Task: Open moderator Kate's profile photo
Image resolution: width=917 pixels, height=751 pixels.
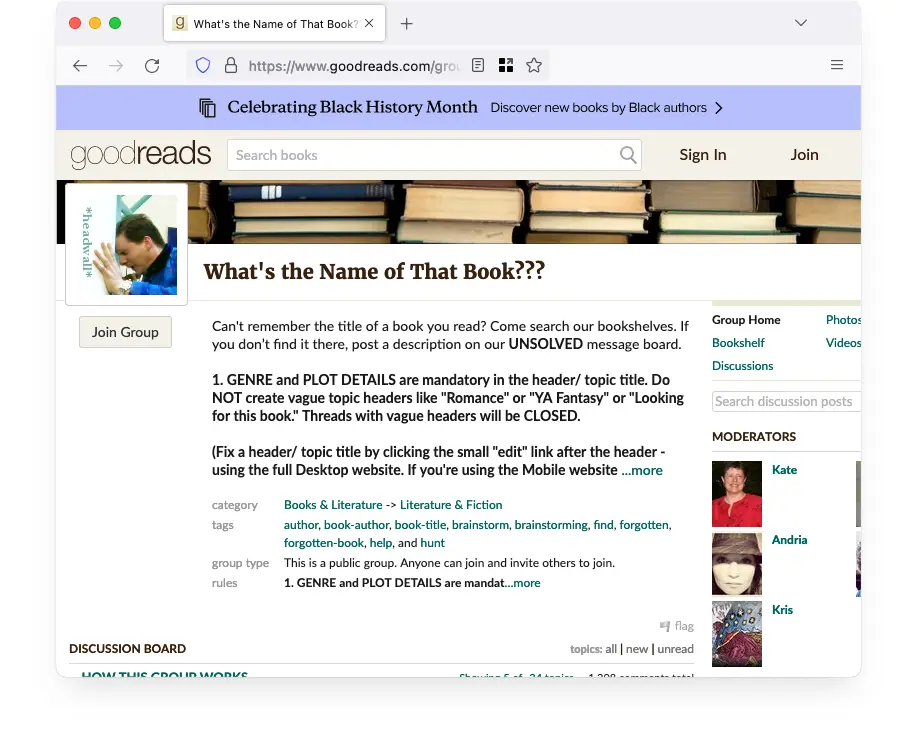Action: click(736, 493)
